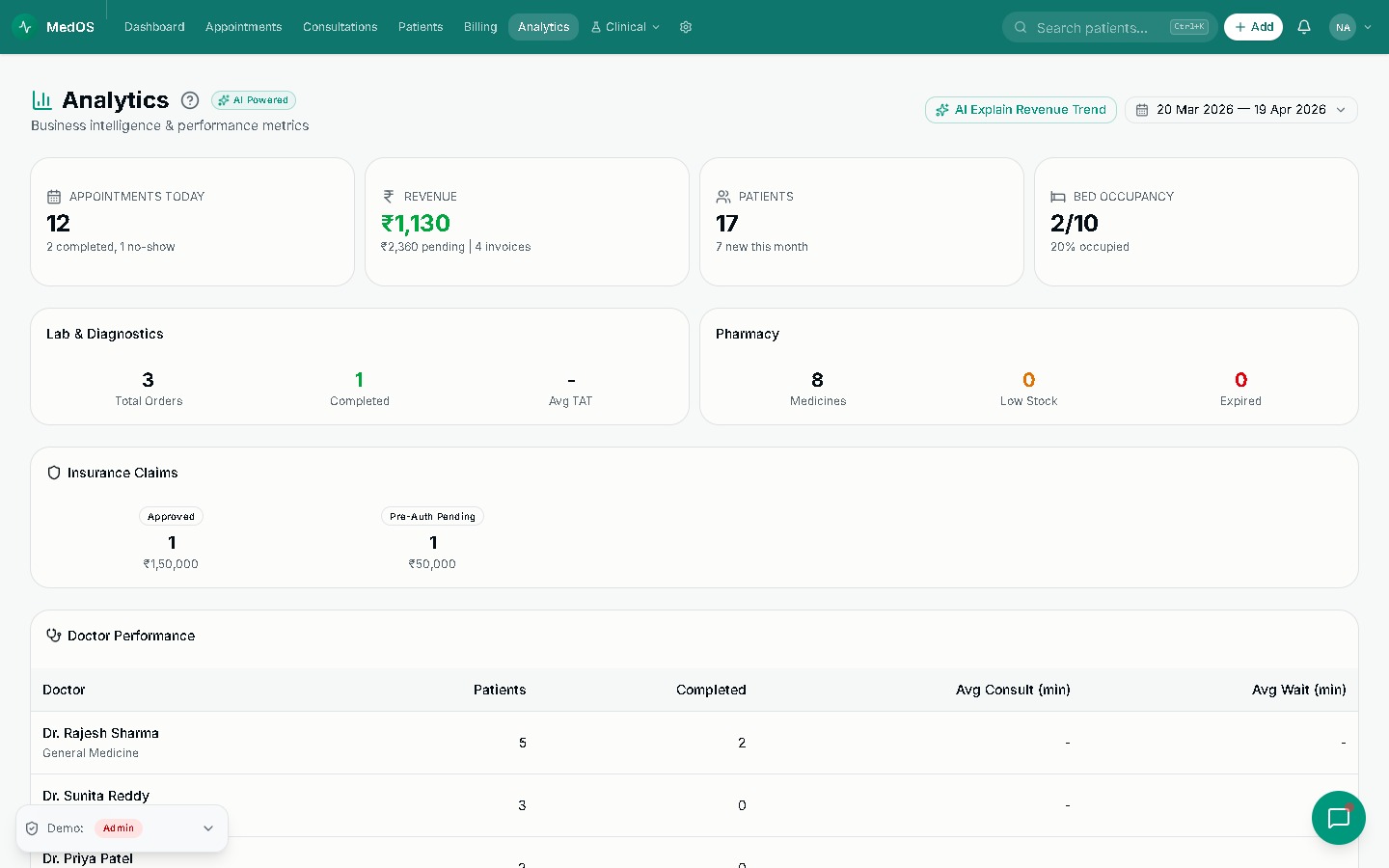The width and height of the screenshot is (1389, 868).
Task: Click the Analytics bar chart icon
Action: [42, 100]
